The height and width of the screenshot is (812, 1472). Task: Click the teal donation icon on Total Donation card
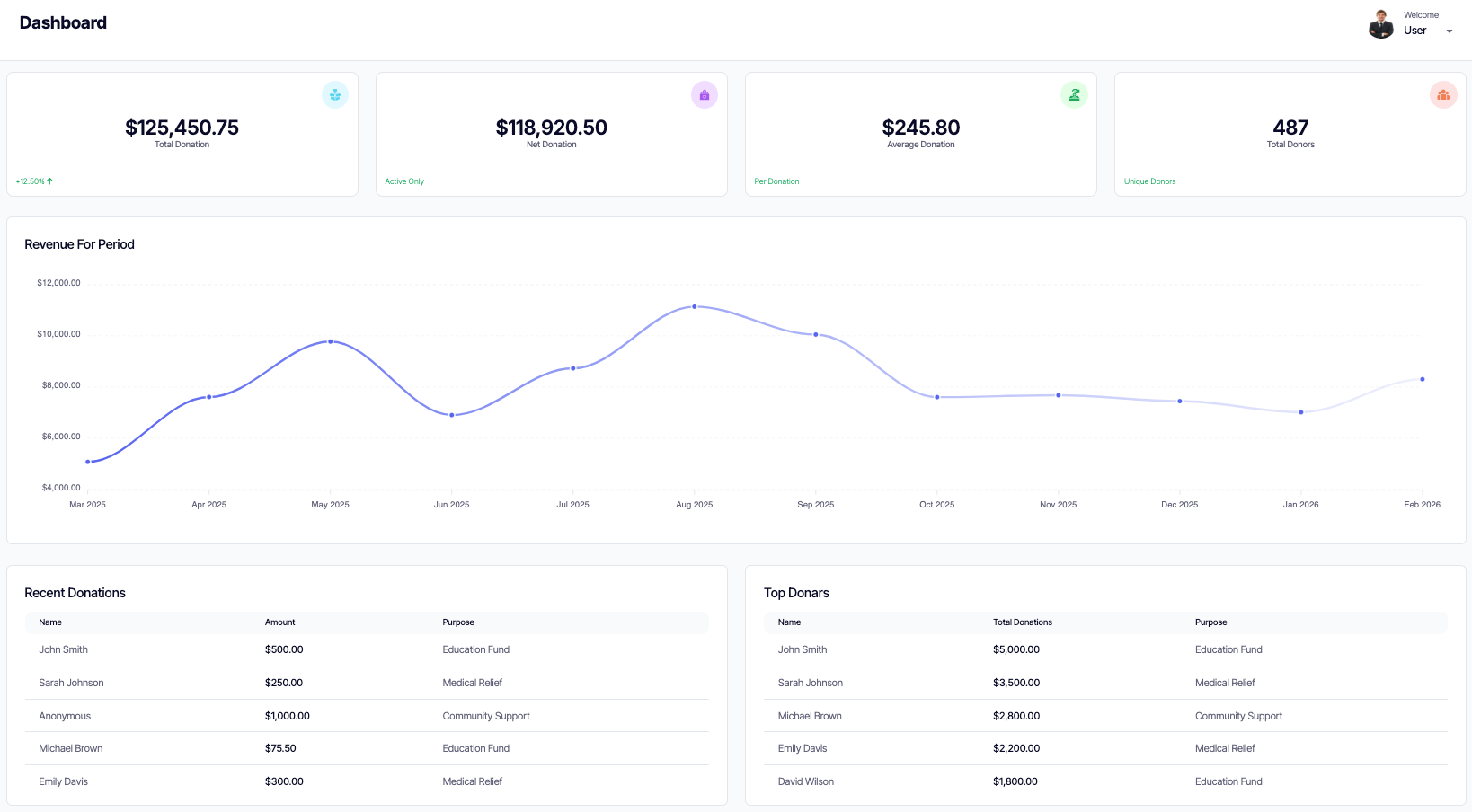tap(334, 94)
